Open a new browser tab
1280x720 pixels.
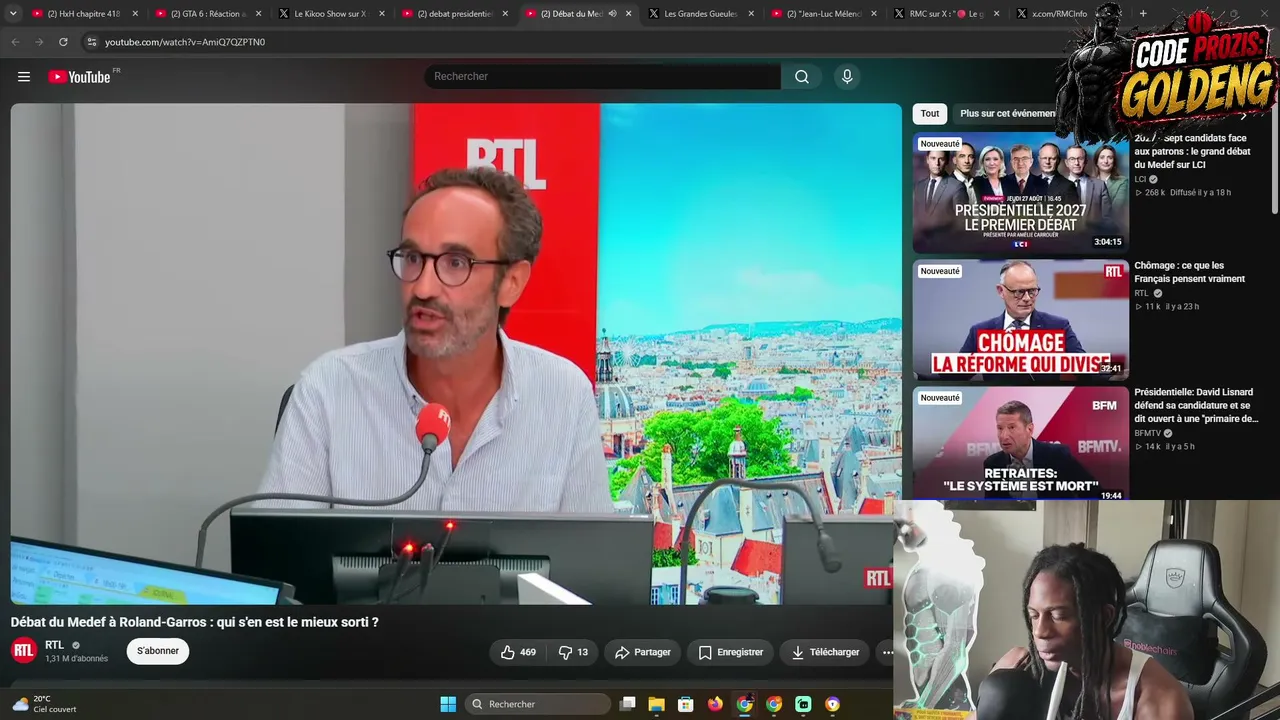[x=1143, y=14]
